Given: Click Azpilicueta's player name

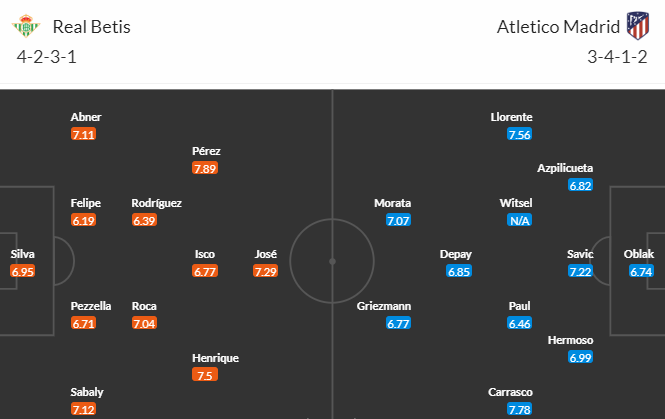Looking at the screenshot, I should 565,168.
